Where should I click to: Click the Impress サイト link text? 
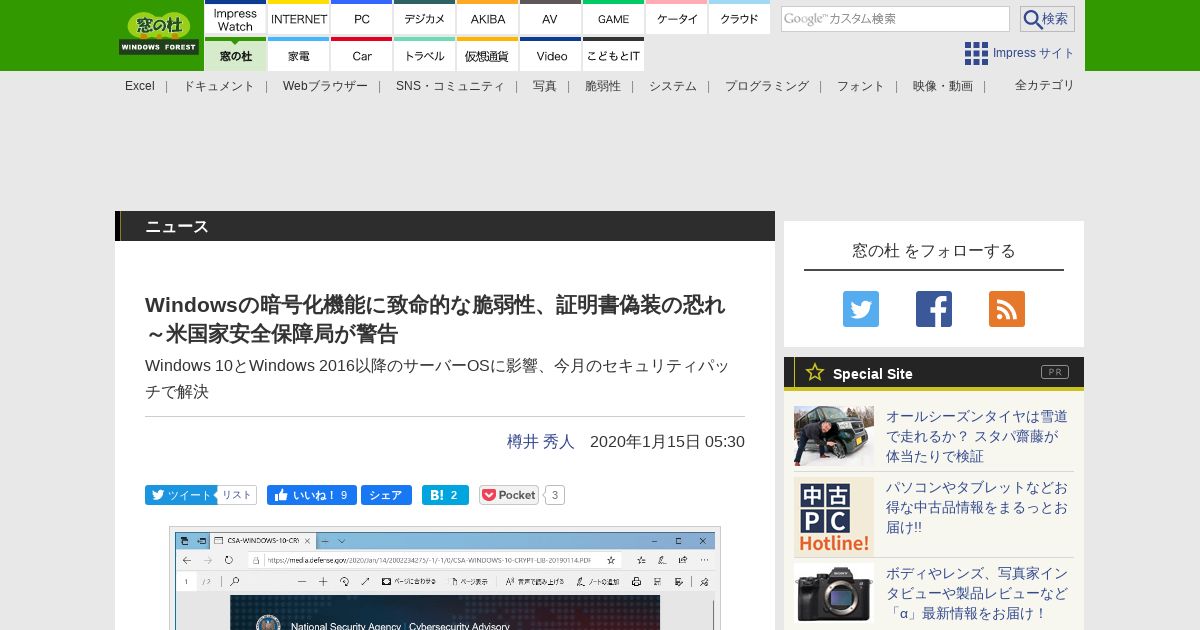pos(1034,53)
